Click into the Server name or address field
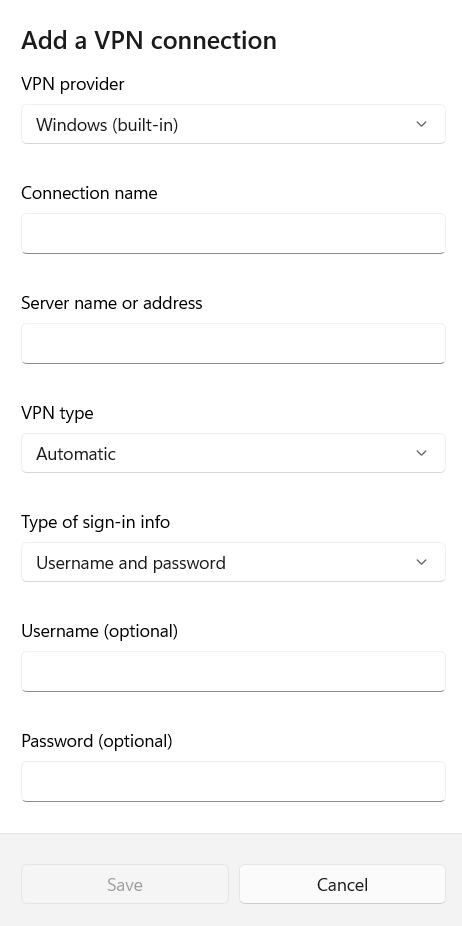 click(x=233, y=344)
